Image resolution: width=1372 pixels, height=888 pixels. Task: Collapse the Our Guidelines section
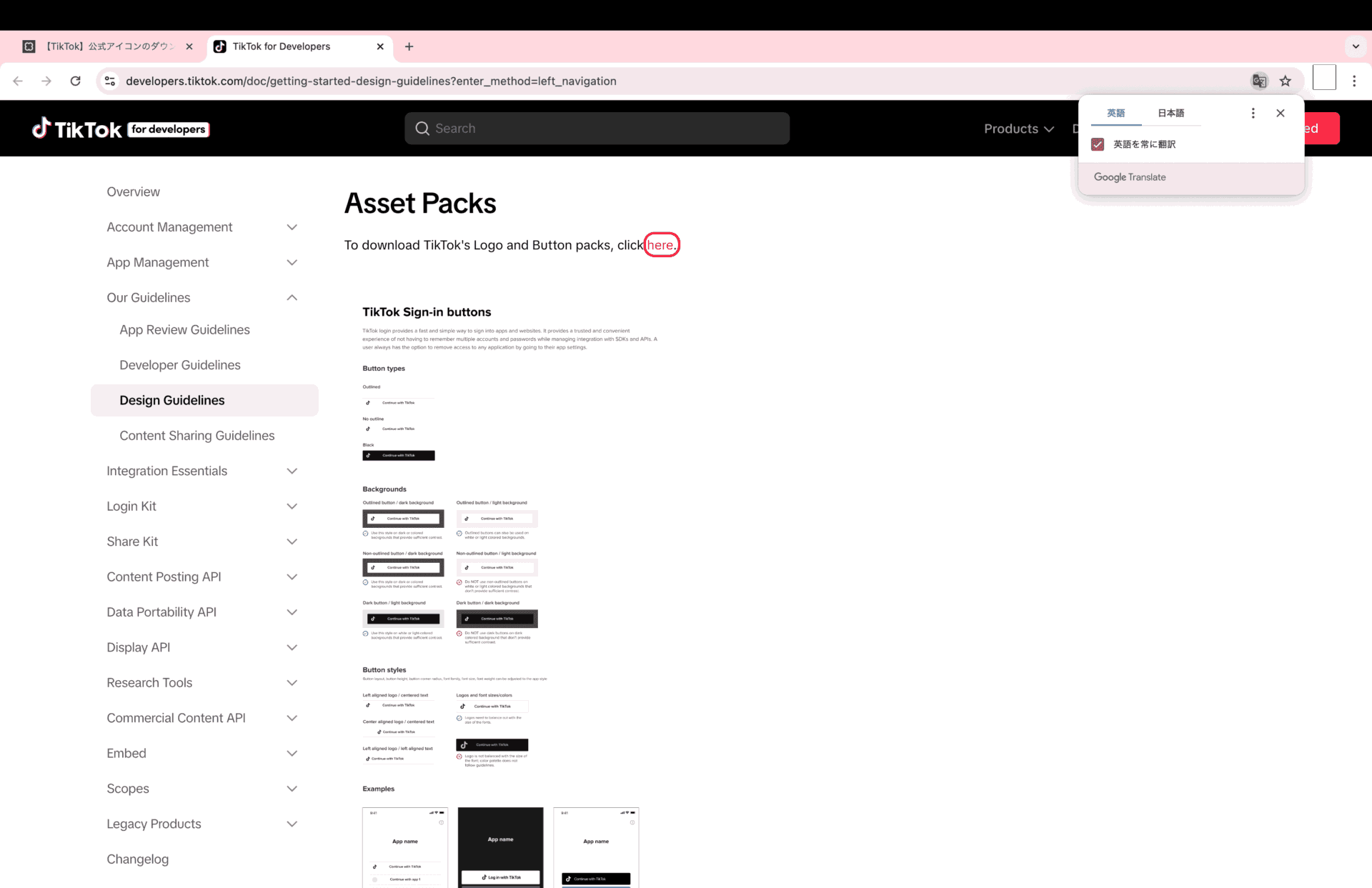coord(292,298)
